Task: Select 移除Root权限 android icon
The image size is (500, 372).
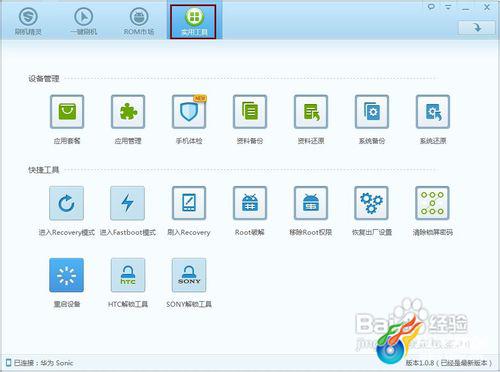Action: point(311,203)
